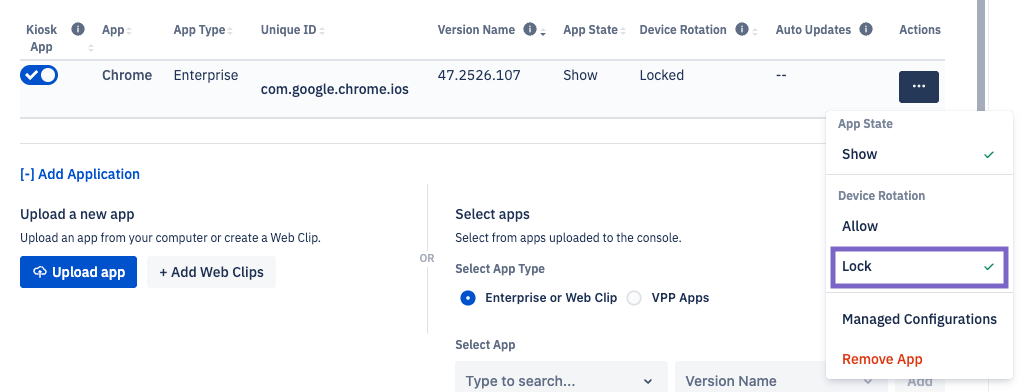The image size is (1034, 392).
Task: Click the Show cell in App State column
Action: [x=580, y=75]
